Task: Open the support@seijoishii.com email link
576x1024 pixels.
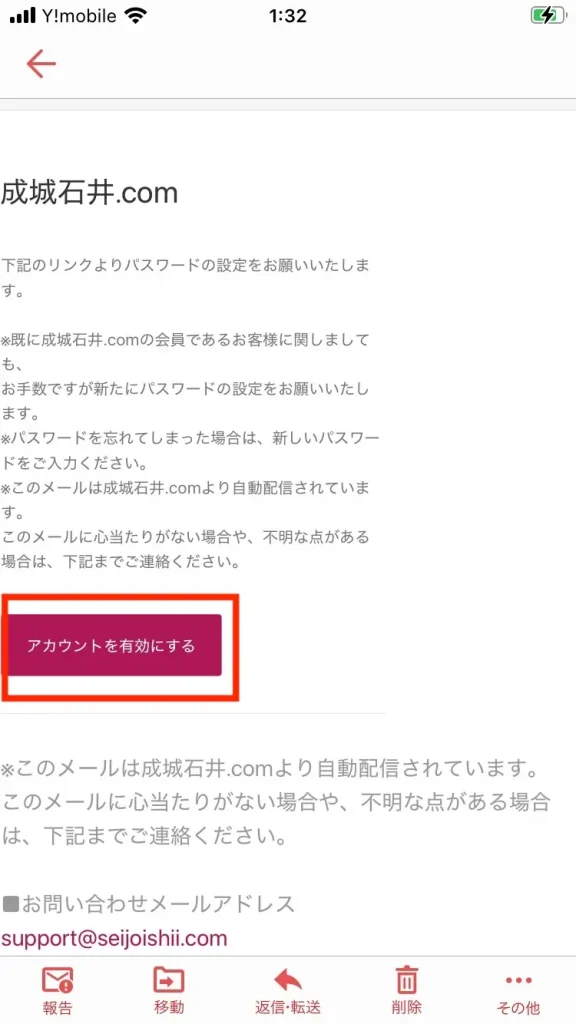Action: pyautogui.click(x=114, y=938)
